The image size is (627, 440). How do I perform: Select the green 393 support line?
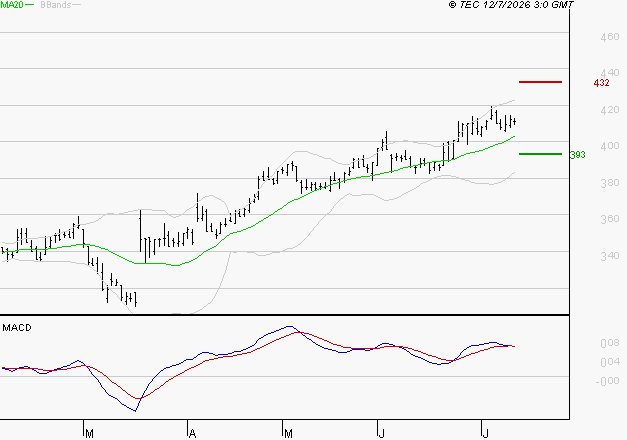(x=540, y=154)
